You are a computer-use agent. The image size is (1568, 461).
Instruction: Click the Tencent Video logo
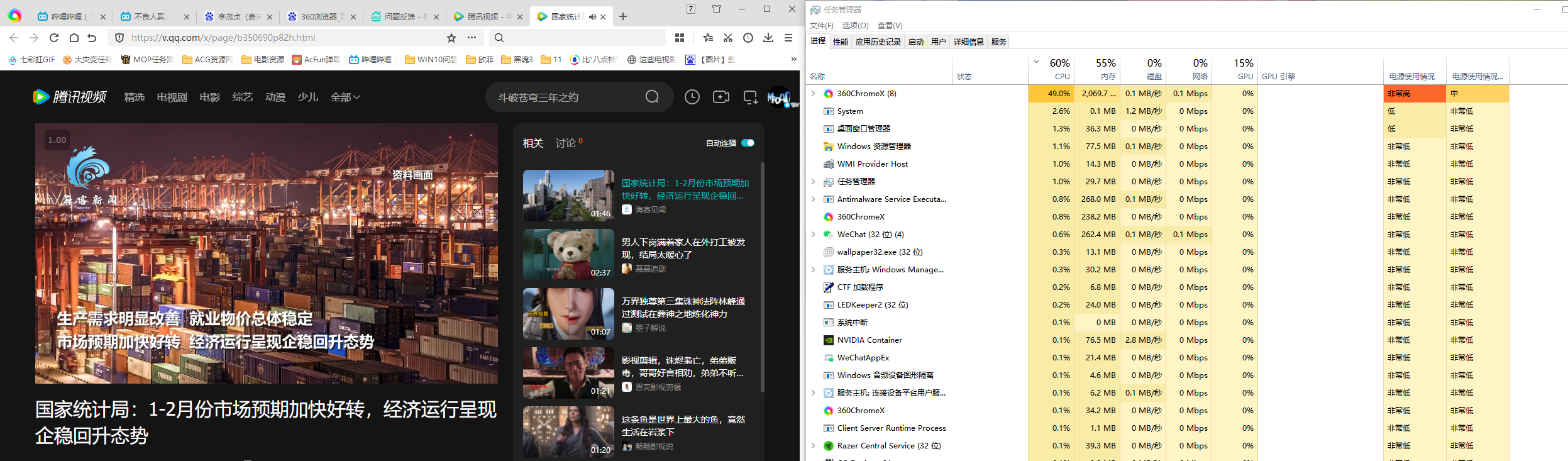click(69, 97)
